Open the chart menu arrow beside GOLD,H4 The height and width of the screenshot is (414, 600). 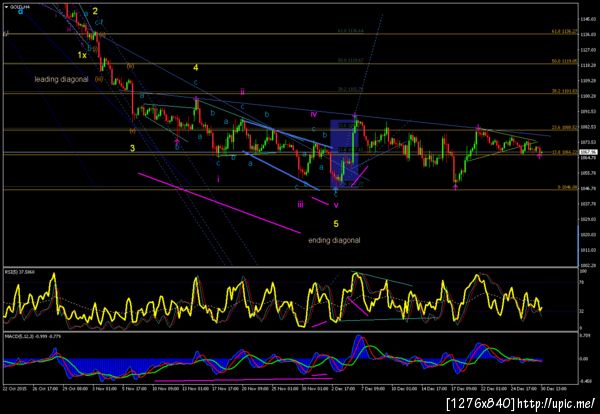6,7
